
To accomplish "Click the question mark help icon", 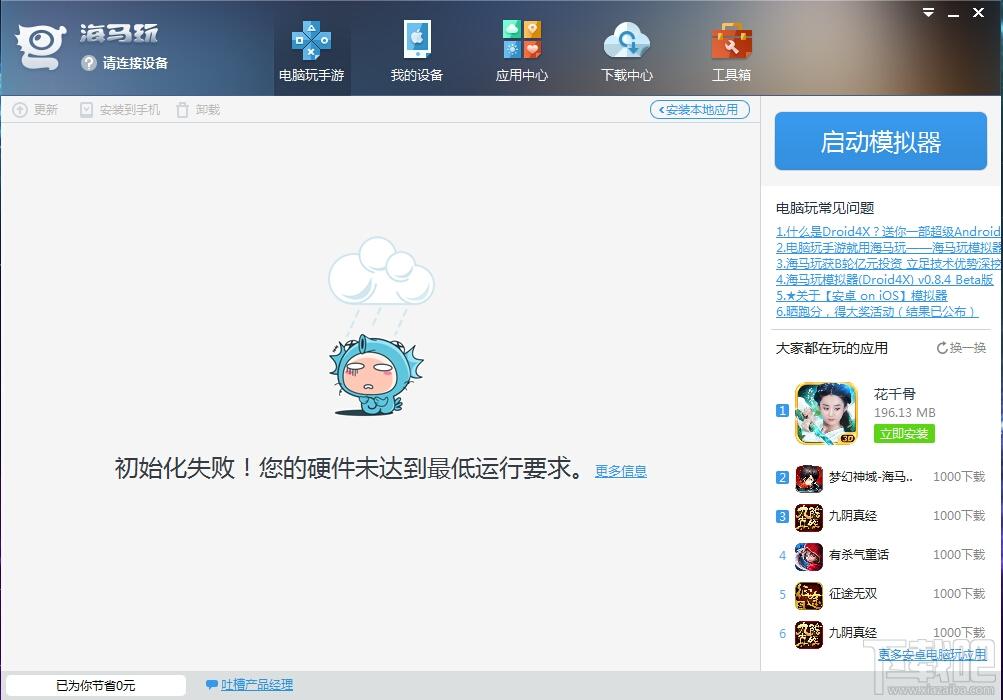I will (x=89, y=63).
